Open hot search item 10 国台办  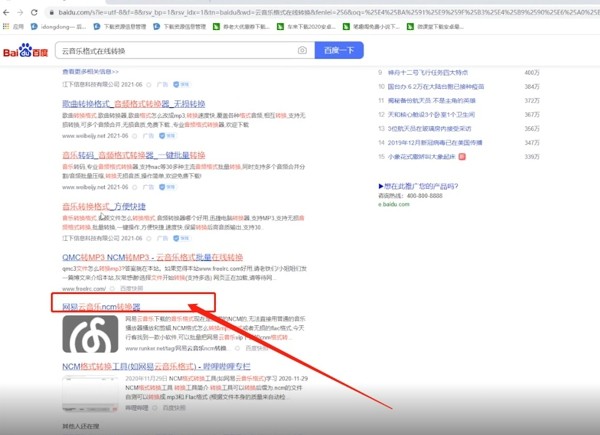pos(436,87)
